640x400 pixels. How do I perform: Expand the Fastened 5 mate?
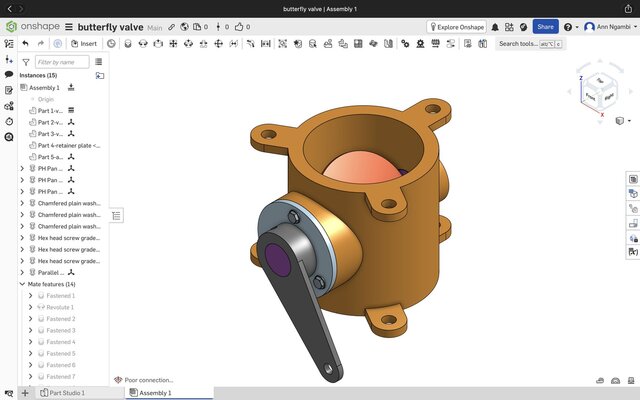[x=31, y=353]
